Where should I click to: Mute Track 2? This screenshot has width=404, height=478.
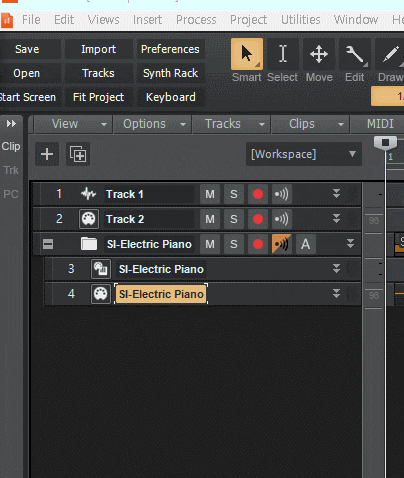tap(210, 219)
